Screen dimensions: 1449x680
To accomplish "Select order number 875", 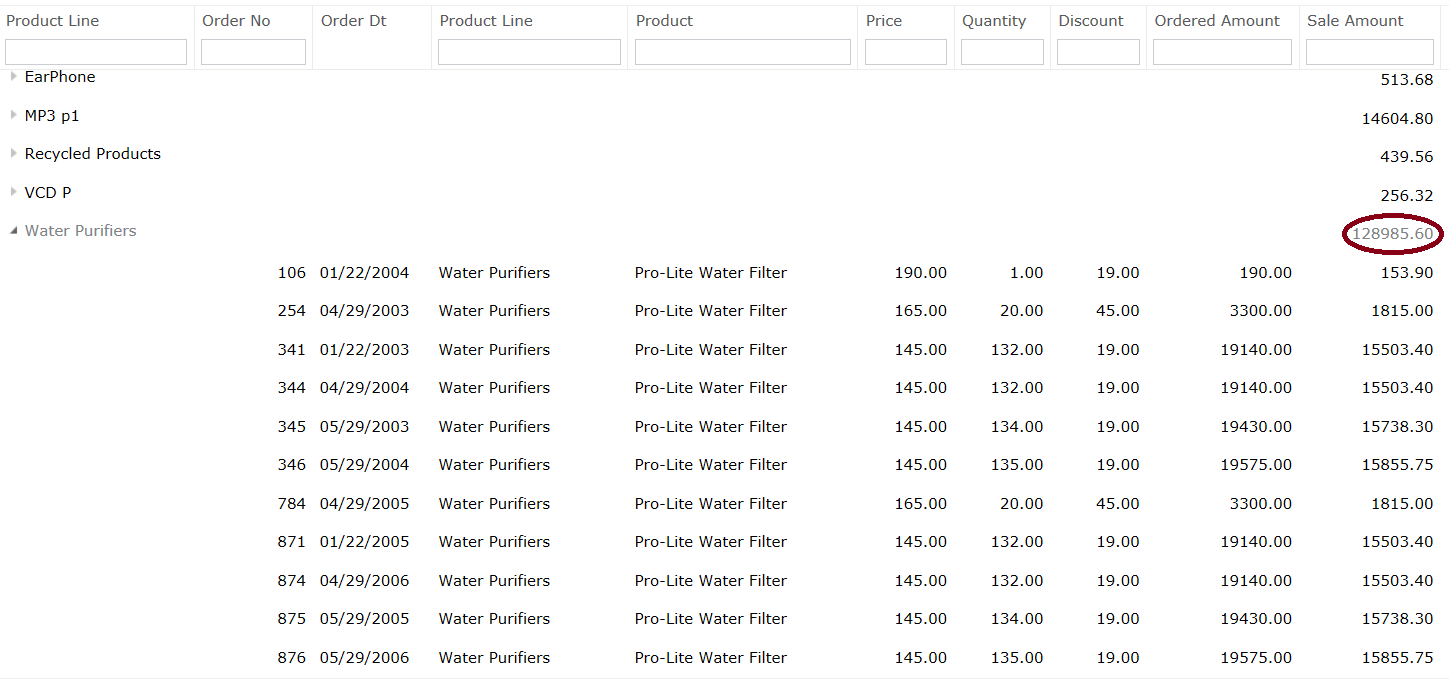I will [x=292, y=619].
